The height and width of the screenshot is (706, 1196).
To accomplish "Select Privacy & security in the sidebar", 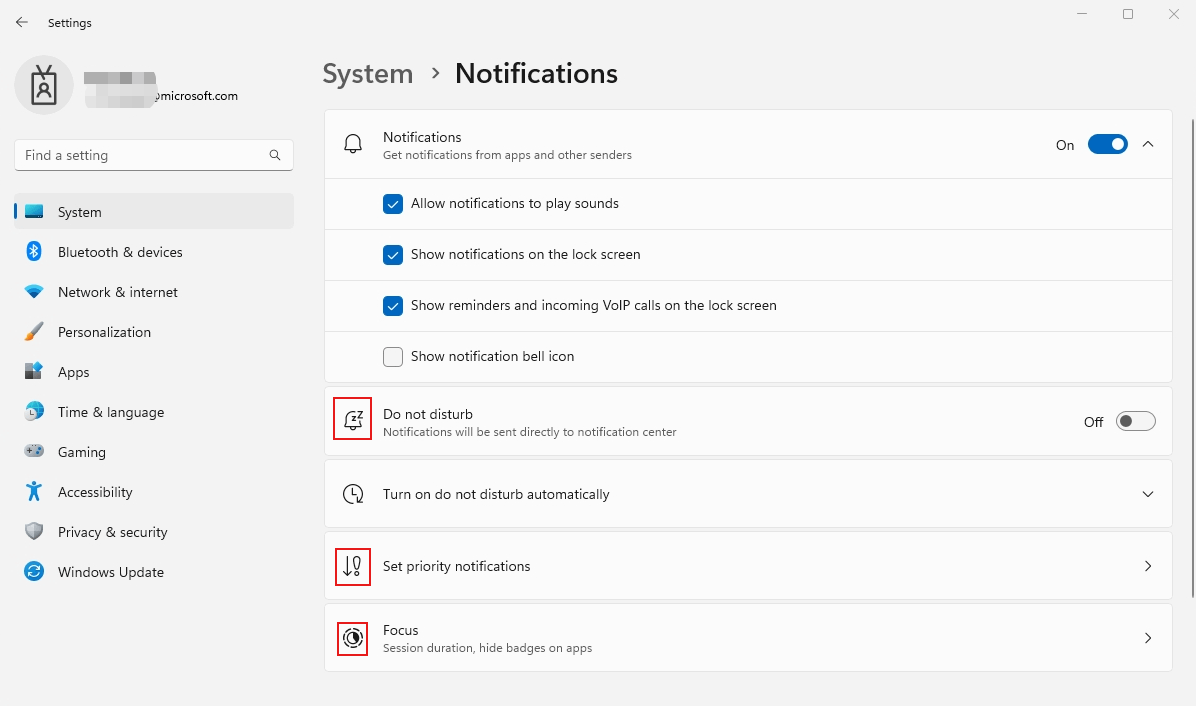I will click(112, 532).
